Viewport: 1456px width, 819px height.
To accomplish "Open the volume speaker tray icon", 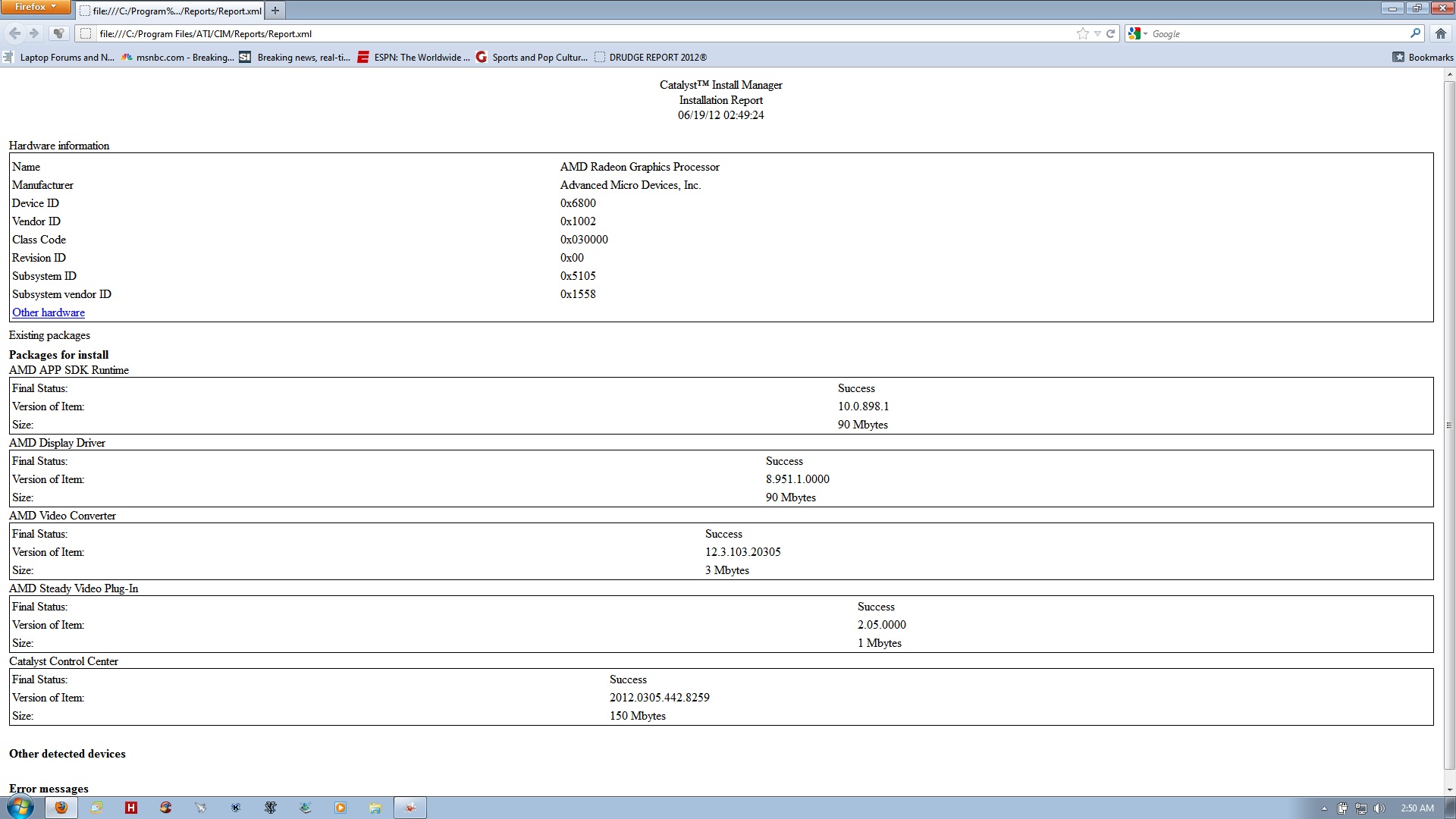I will [x=1379, y=808].
